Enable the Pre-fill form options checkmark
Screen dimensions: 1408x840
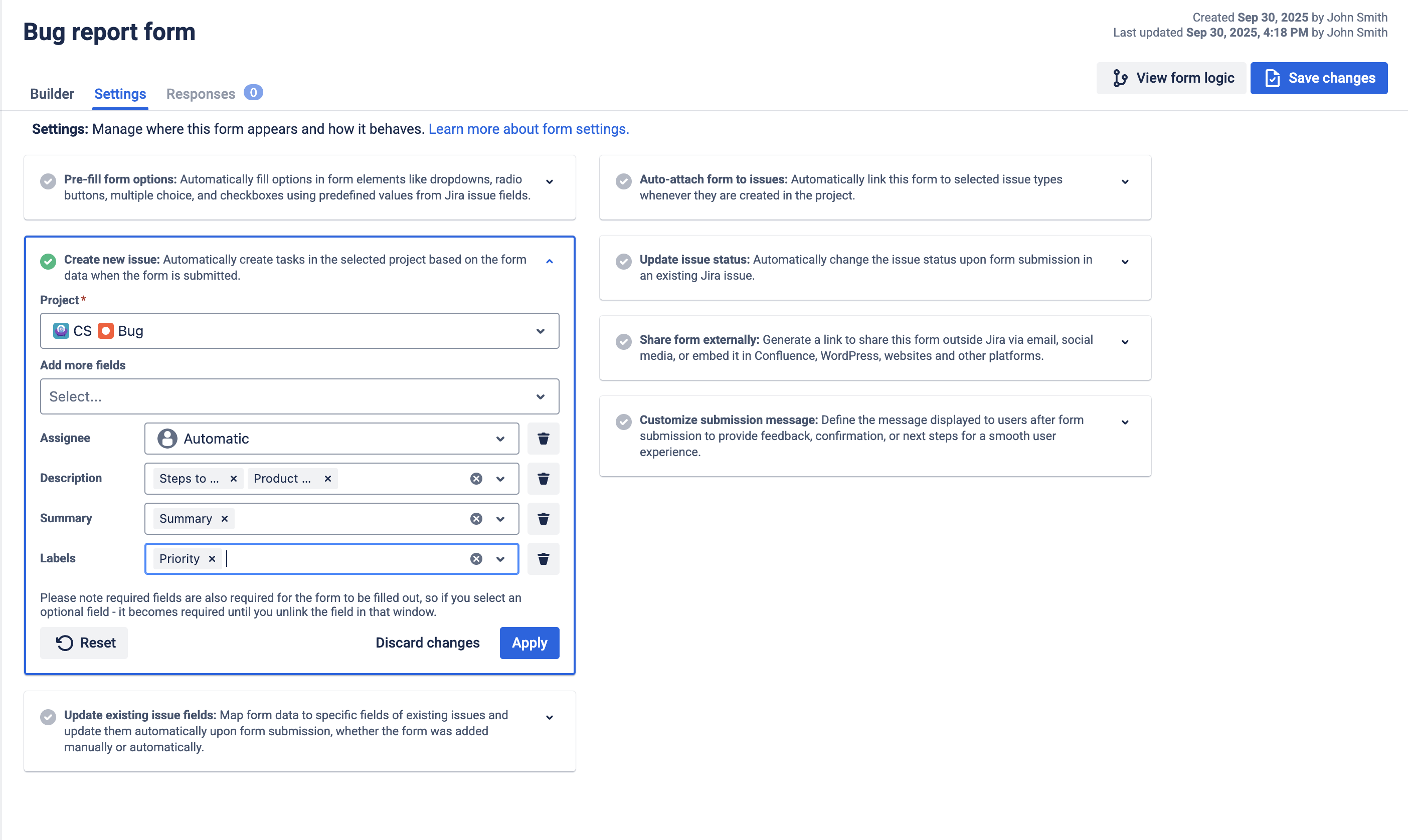(x=48, y=181)
